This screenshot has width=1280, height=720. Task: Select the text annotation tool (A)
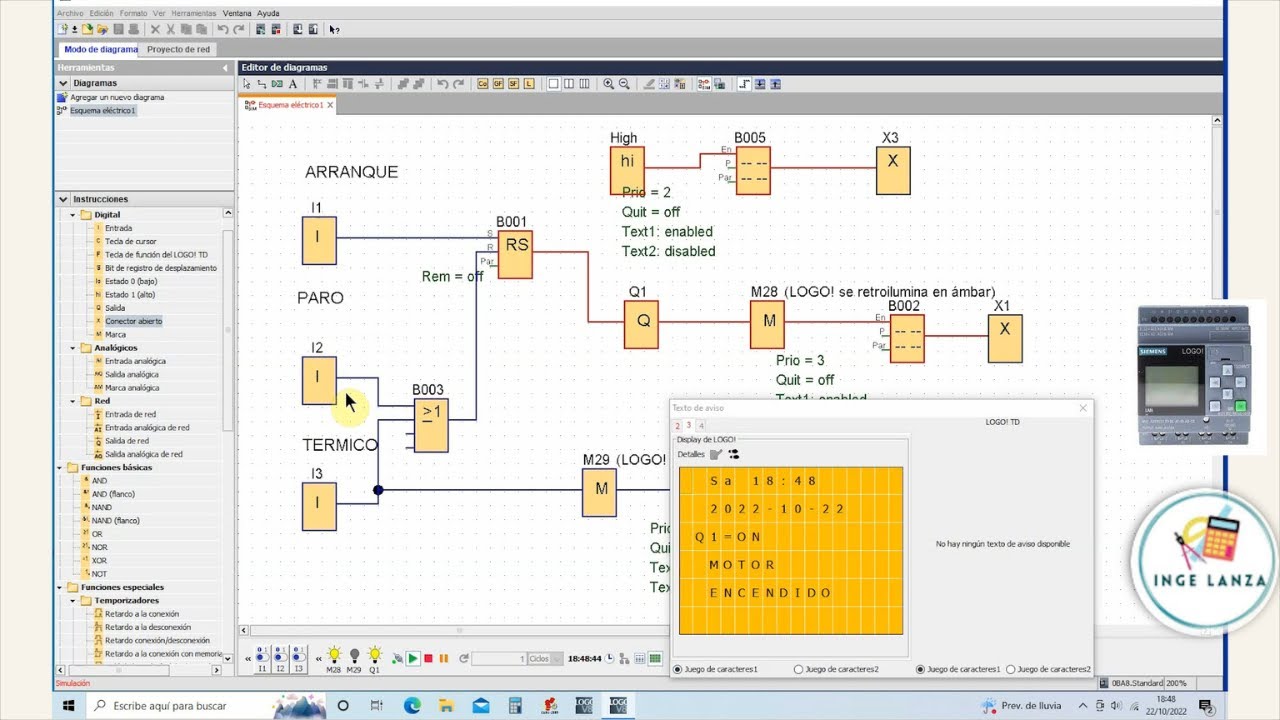point(293,84)
